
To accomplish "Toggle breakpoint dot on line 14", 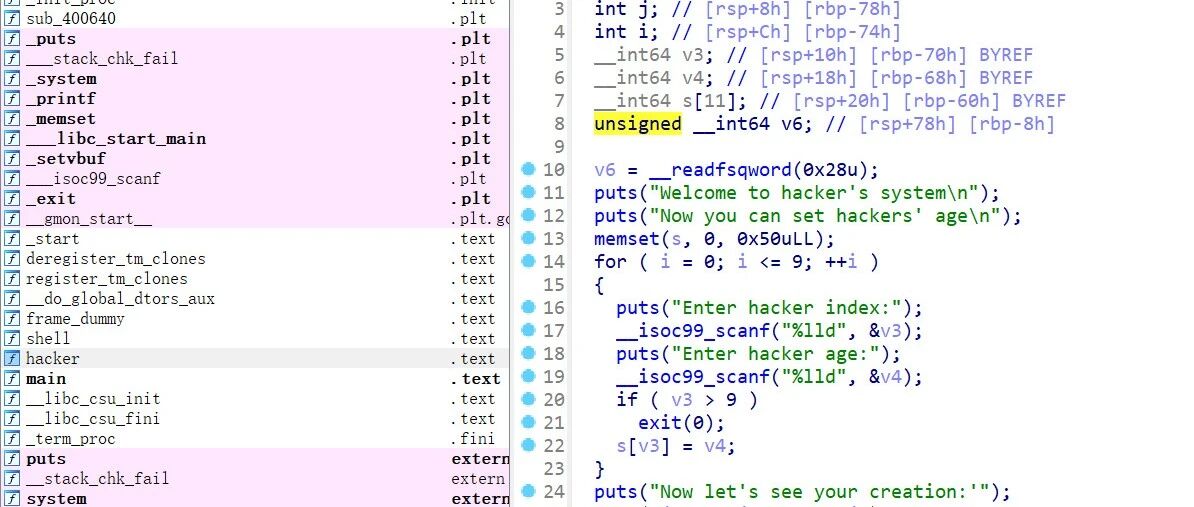I will tap(528, 261).
